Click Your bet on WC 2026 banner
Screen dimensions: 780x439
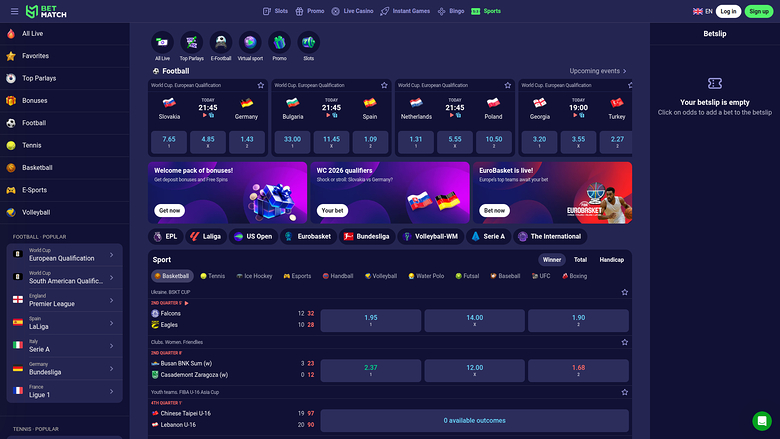click(332, 211)
